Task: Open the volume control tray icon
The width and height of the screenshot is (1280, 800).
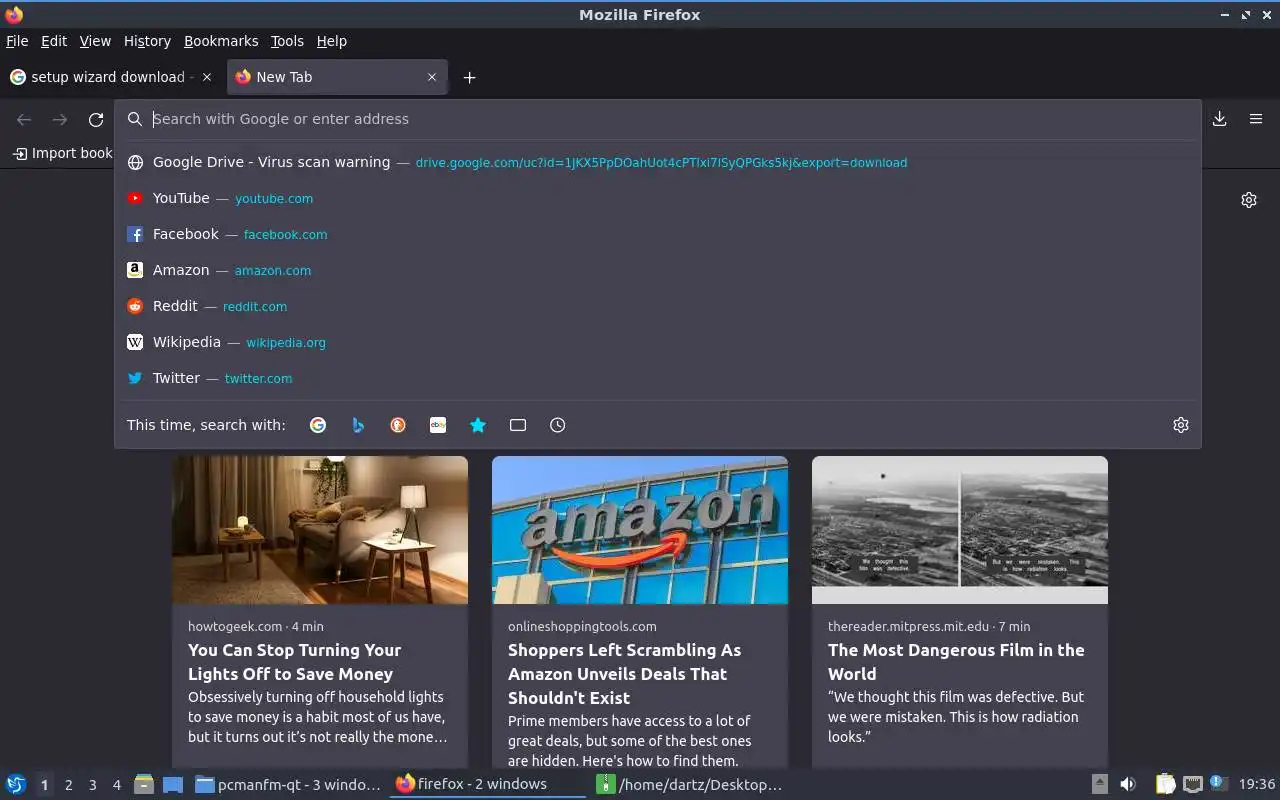Action: point(1128,784)
